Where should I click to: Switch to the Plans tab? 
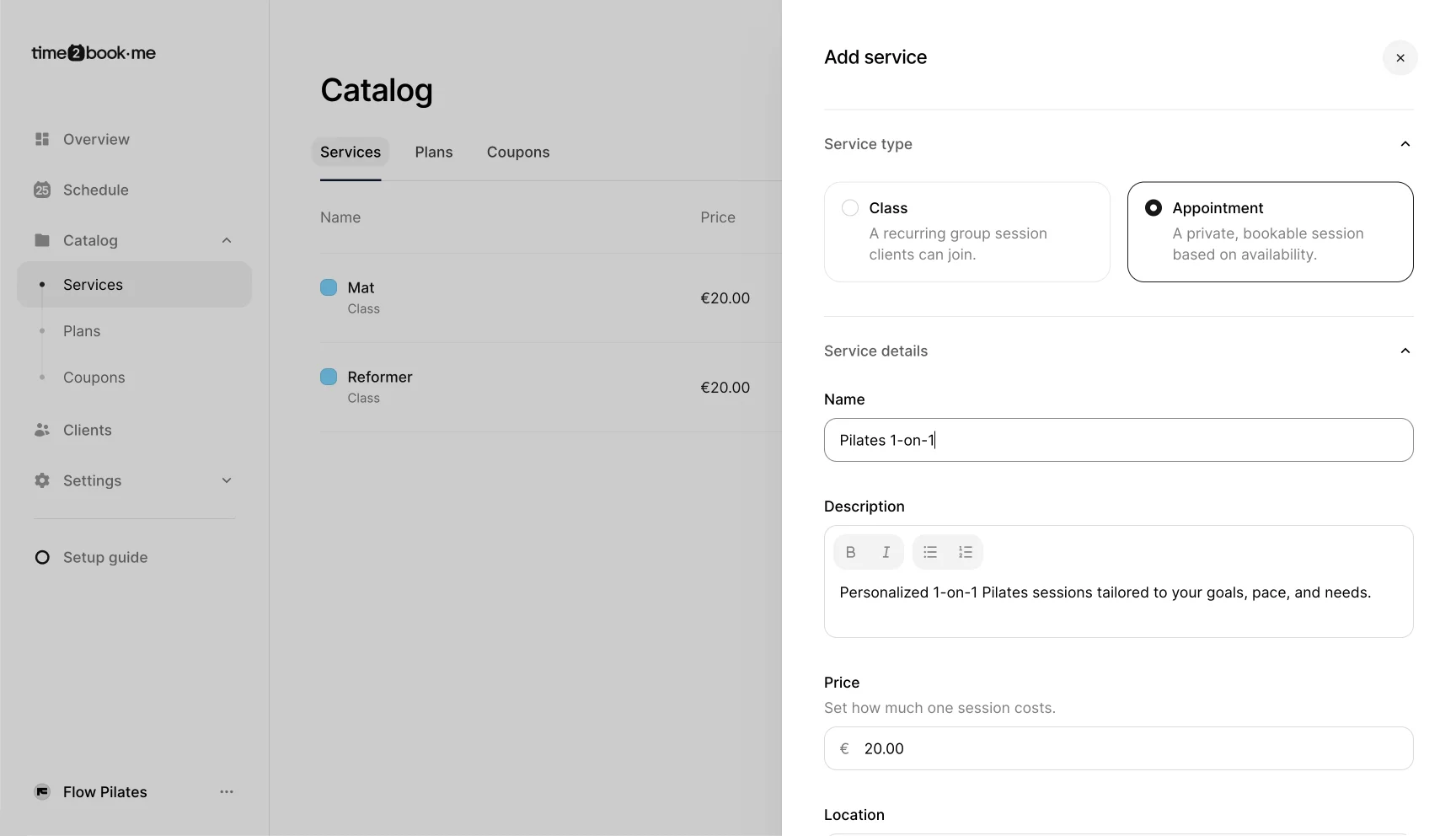[x=434, y=152]
